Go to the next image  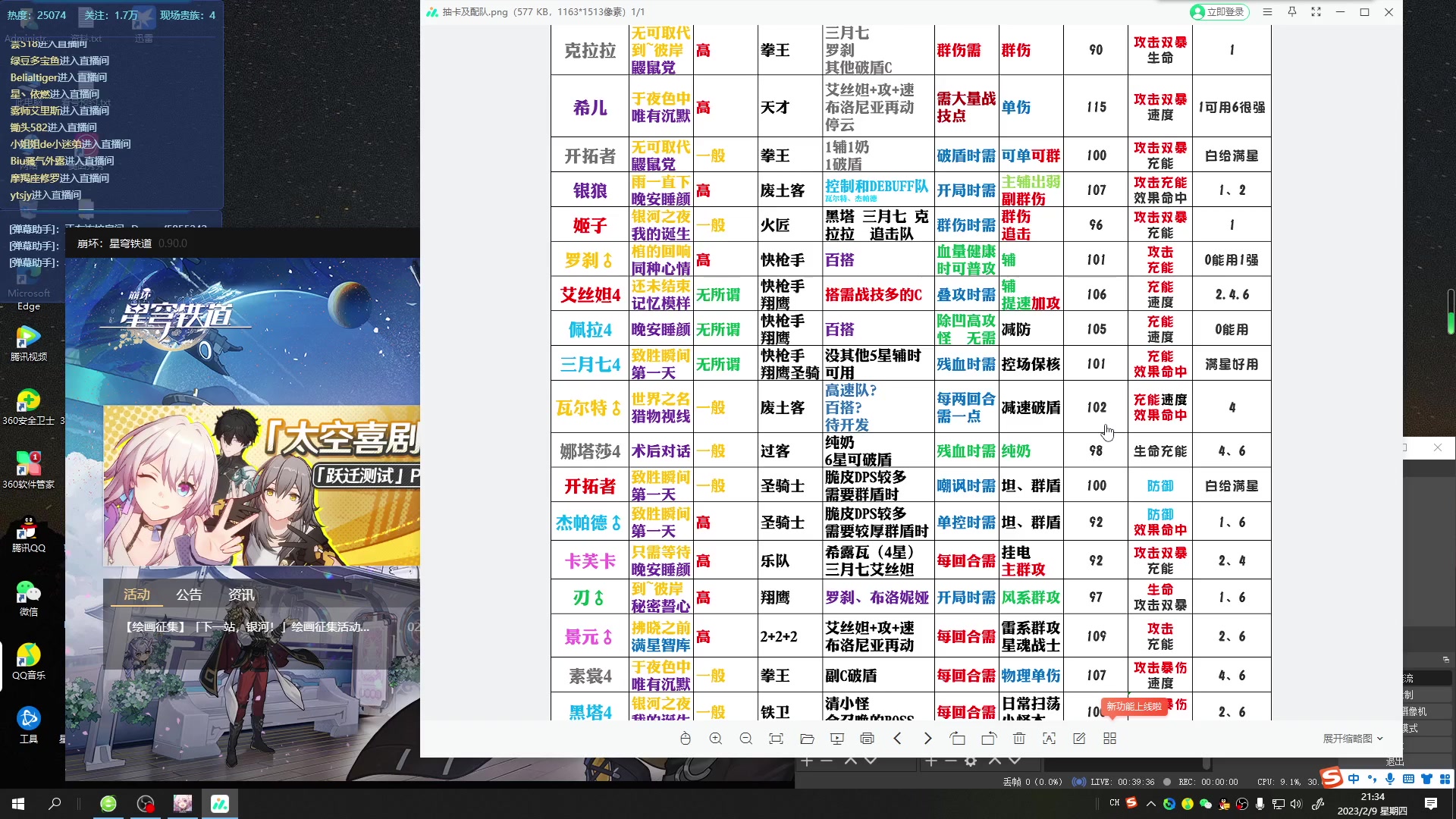[x=927, y=739]
